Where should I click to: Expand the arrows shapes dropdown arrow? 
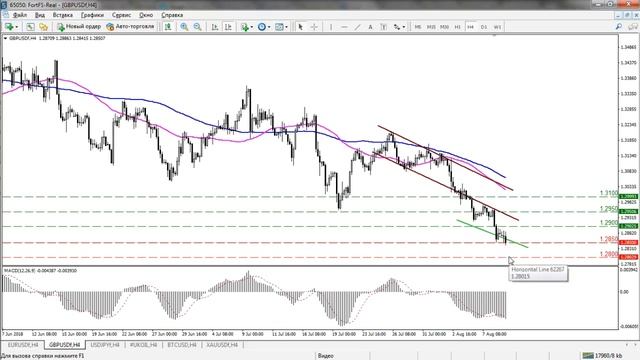pyautogui.click(x=404, y=27)
